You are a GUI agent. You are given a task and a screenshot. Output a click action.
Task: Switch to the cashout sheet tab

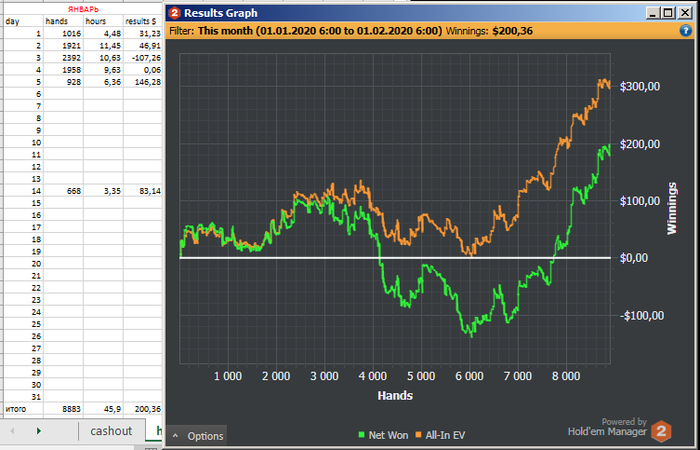(x=111, y=431)
